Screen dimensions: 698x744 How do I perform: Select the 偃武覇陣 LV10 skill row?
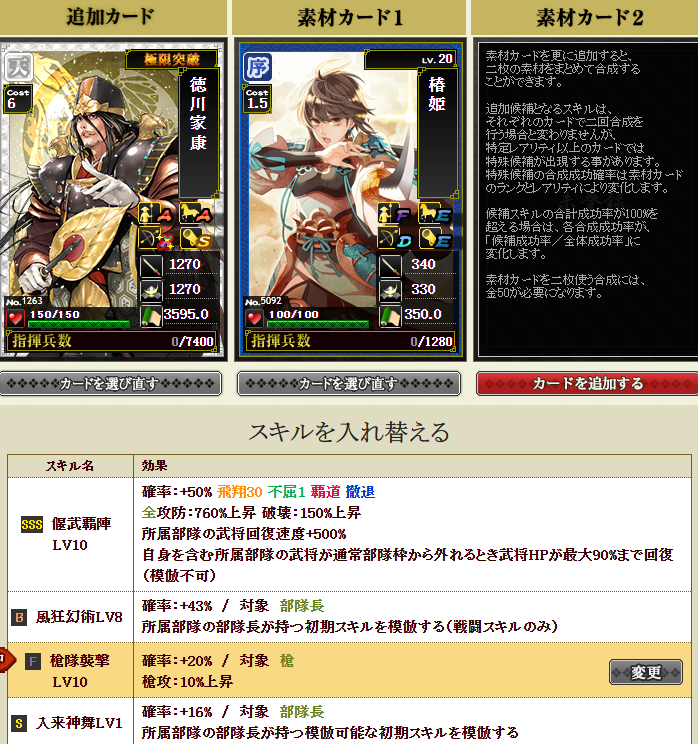click(x=349, y=534)
